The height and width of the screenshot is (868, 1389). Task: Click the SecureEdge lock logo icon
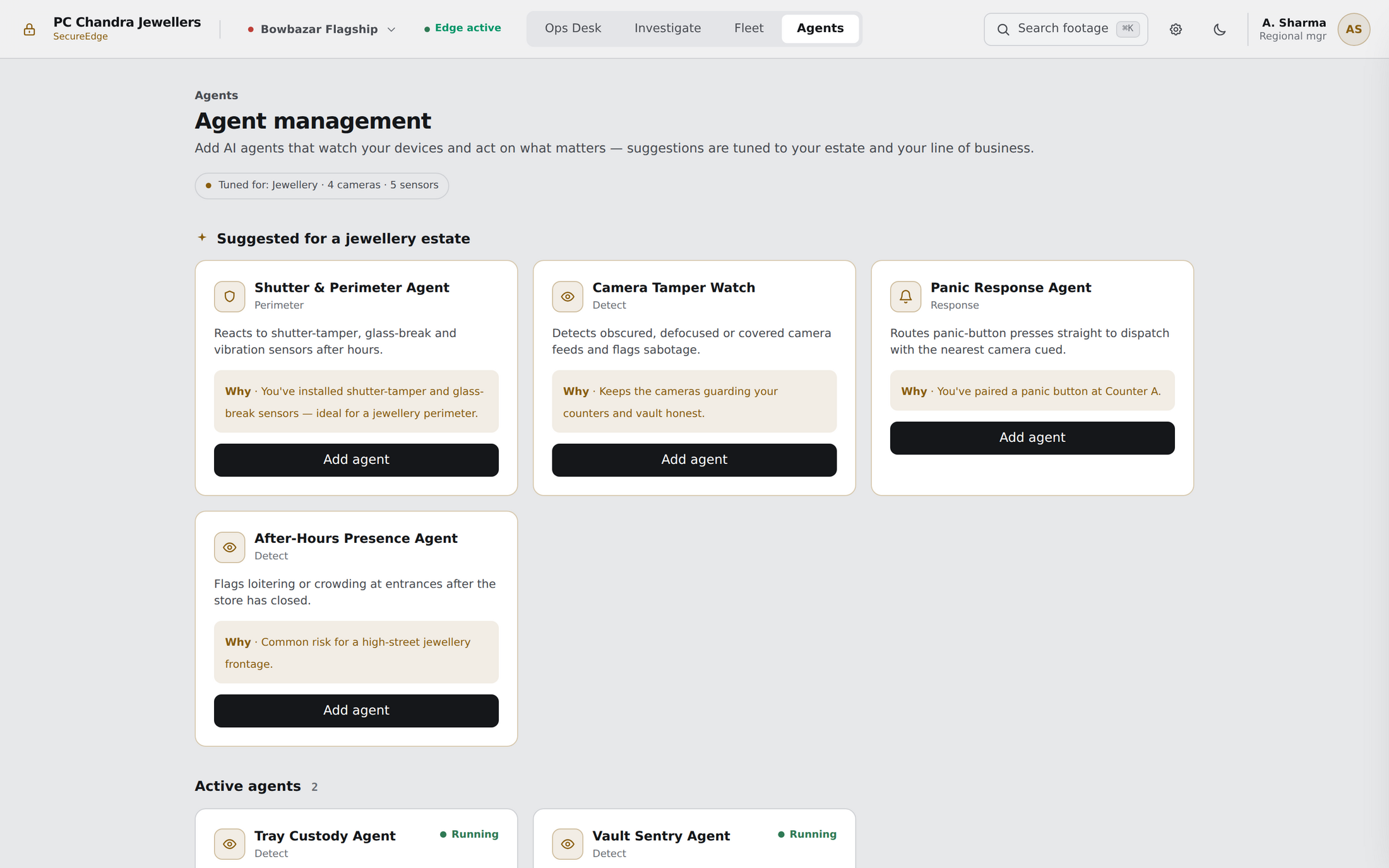pos(29,29)
